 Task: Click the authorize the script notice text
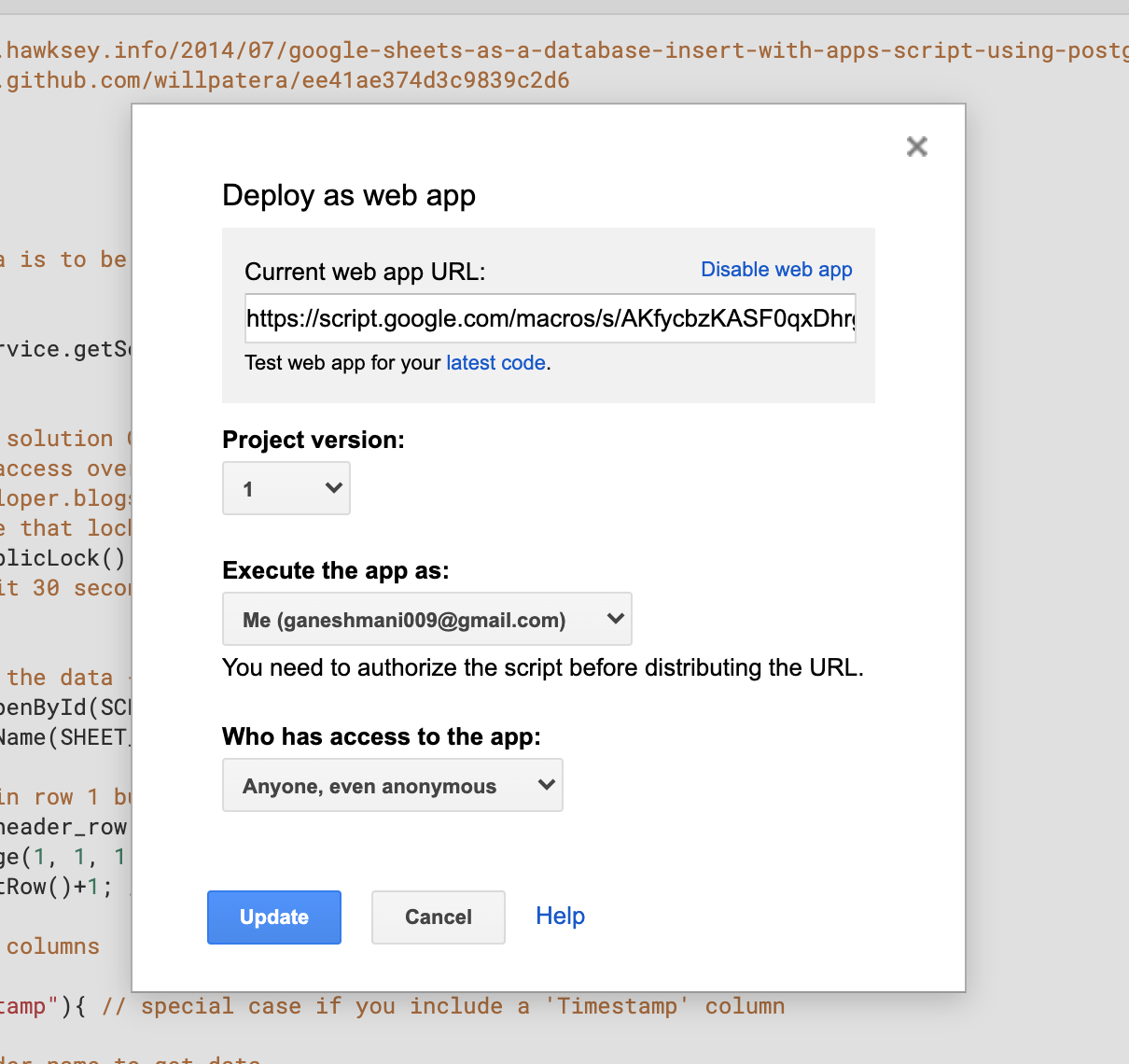coord(542,668)
